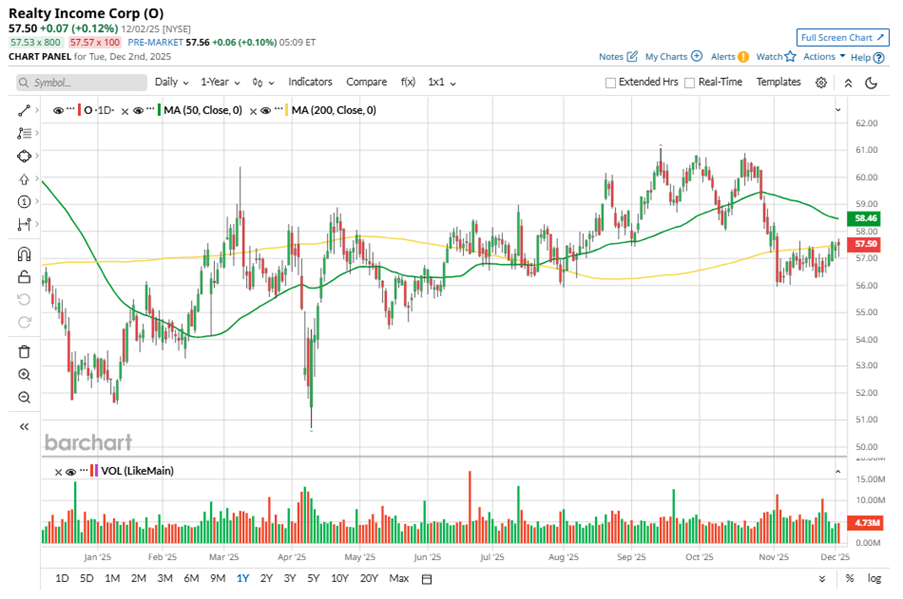The width and height of the screenshot is (903, 599).
Task: Click the lock drawings icon
Action: click(x=24, y=277)
